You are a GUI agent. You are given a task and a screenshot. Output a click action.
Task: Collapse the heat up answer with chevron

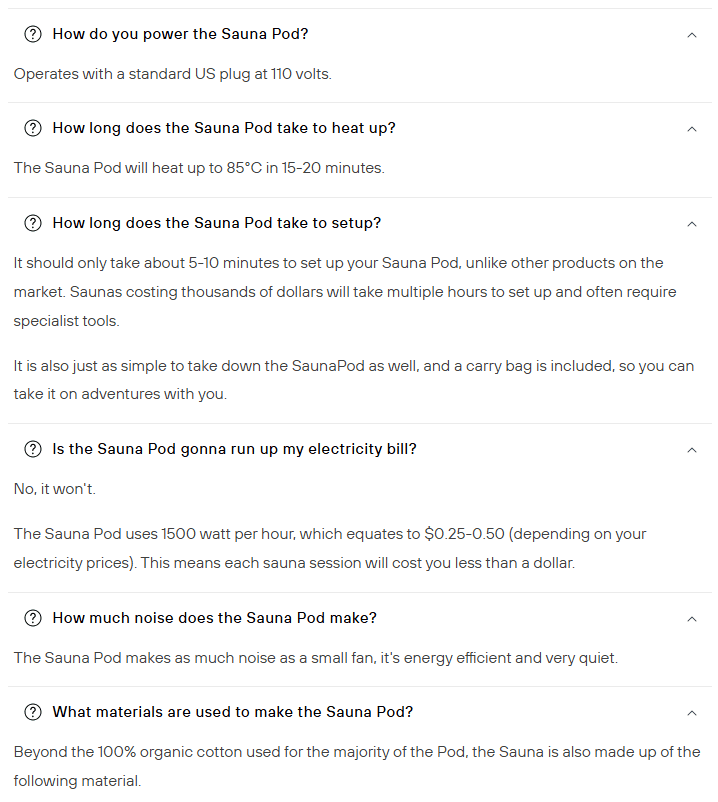[692, 129]
